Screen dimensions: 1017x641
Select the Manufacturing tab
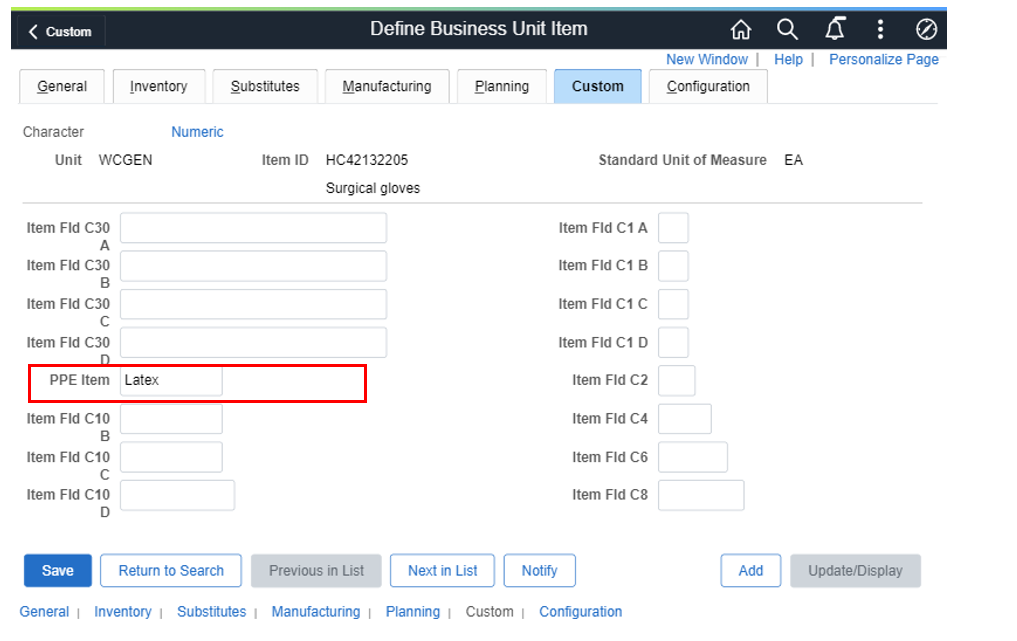(387, 86)
